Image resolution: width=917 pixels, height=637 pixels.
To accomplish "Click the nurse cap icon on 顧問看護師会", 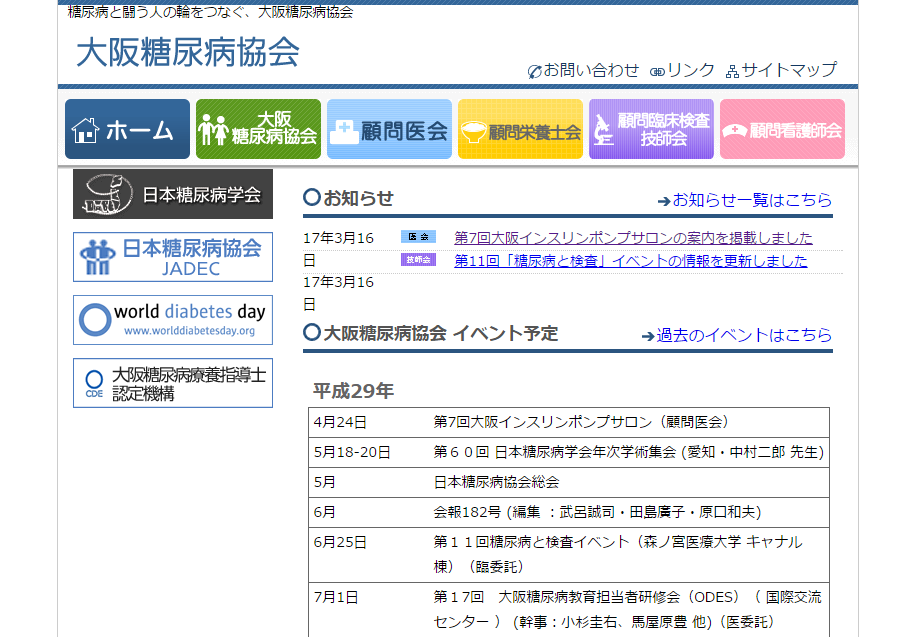I will (x=735, y=131).
